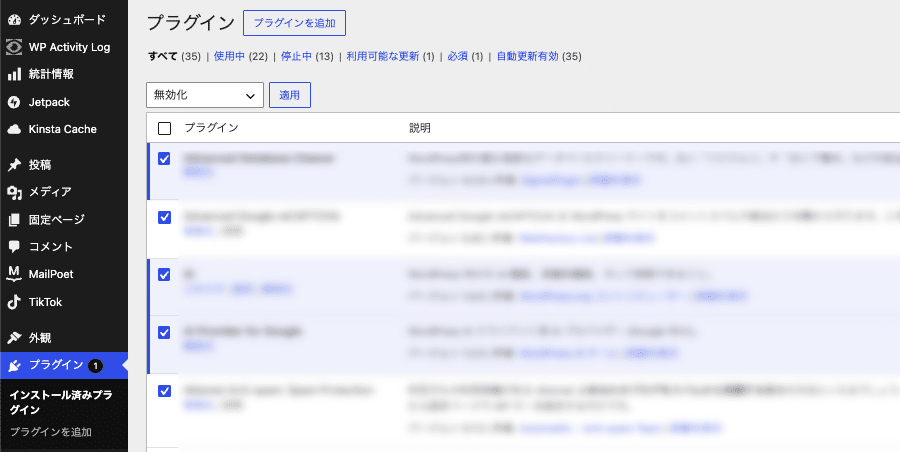The width and height of the screenshot is (900, 452).
Task: Open メディア library menu
Action: click(50, 192)
